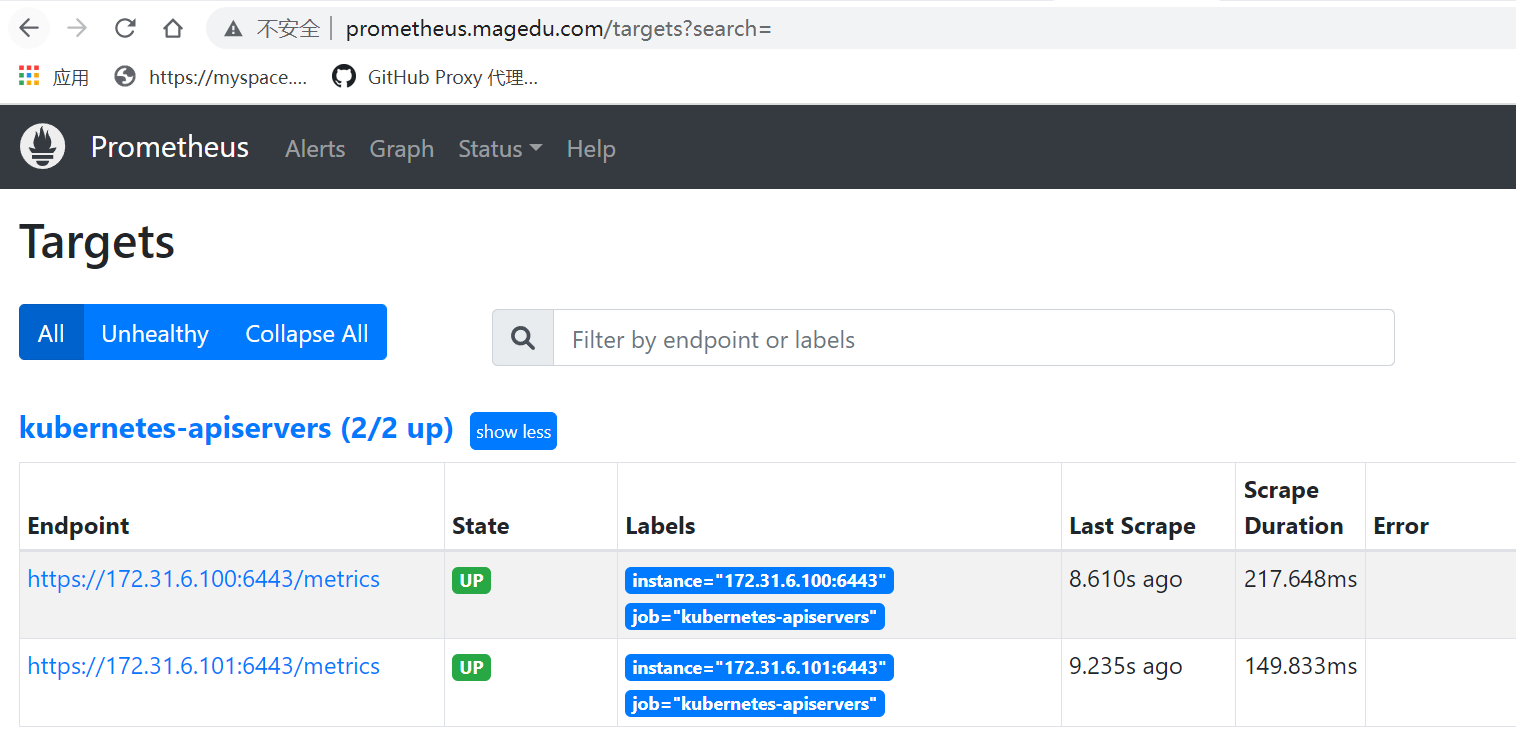Open the Graph page
The image size is (1516, 745).
(402, 149)
